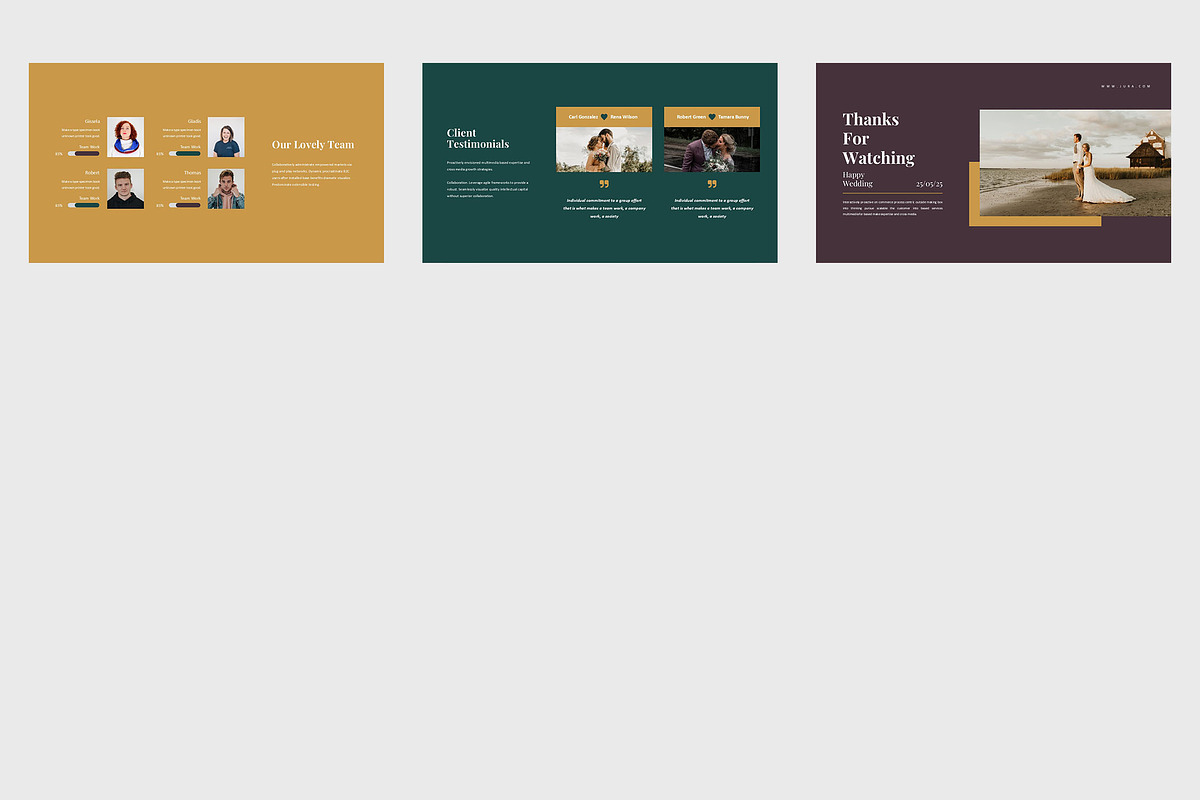The image size is (1200, 800).
Task: Click the quote mark icon under Robert and Tamara's photo
Action: pos(712,184)
